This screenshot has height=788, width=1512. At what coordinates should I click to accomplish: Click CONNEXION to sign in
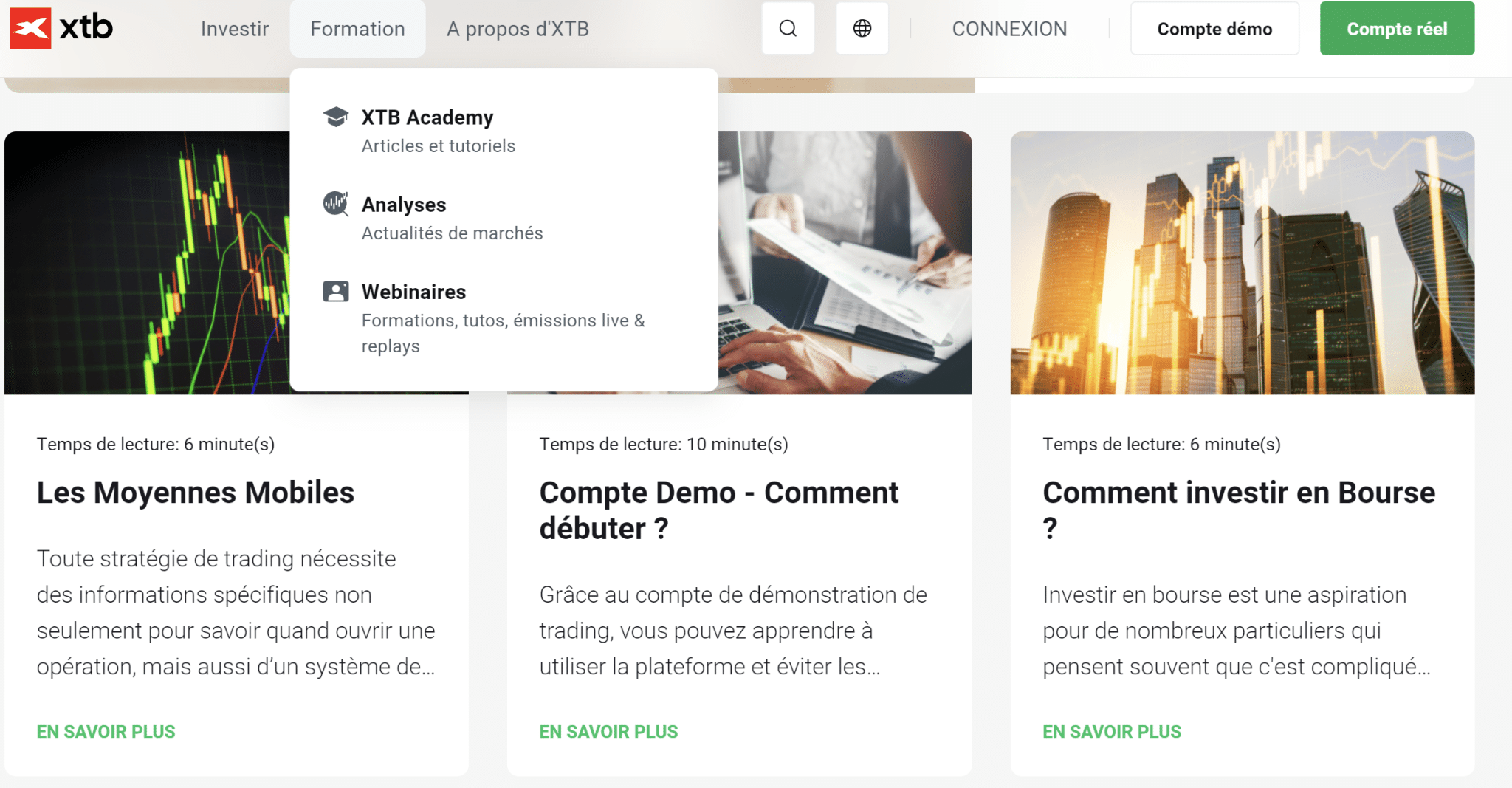(1009, 29)
